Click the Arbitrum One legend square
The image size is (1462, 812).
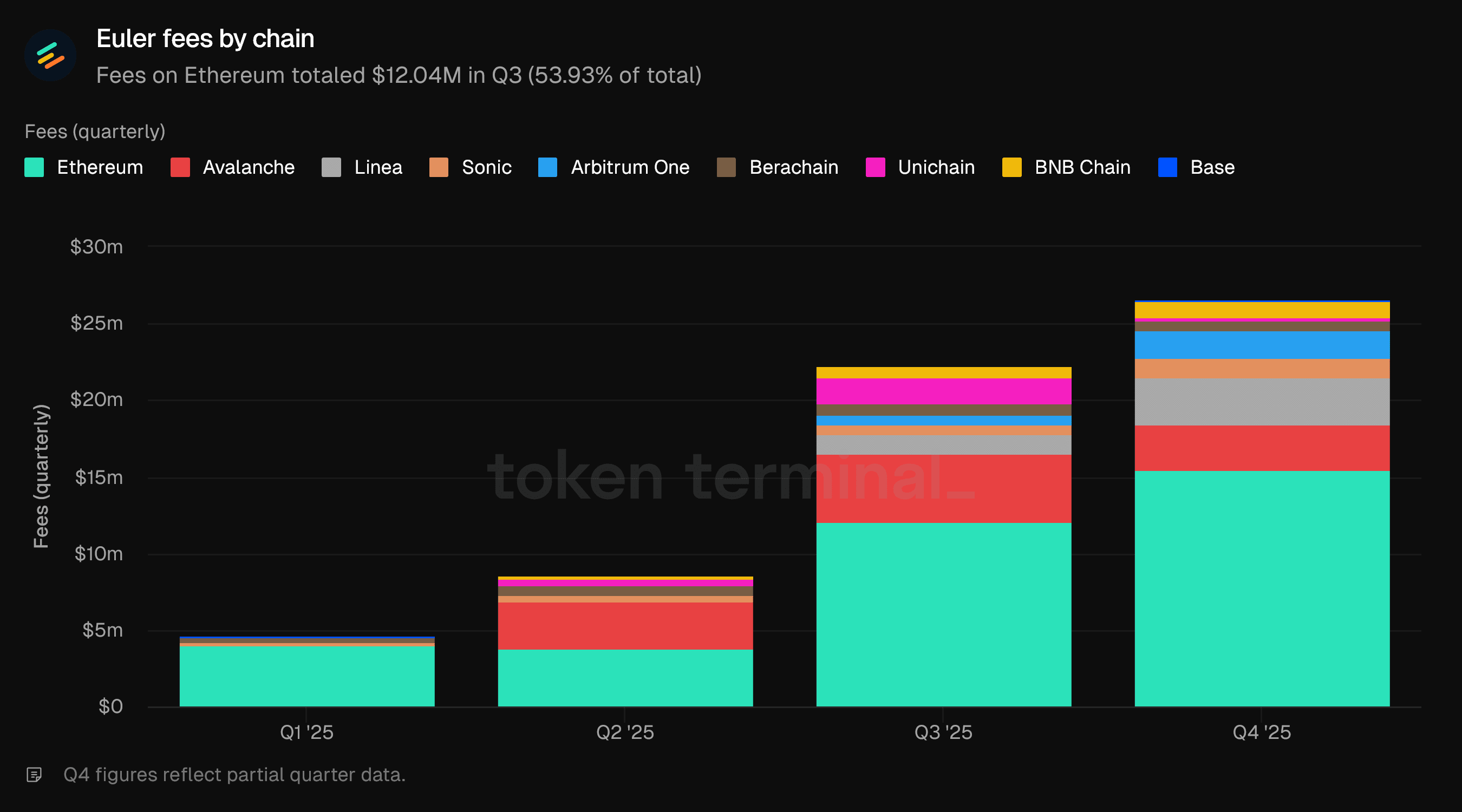point(547,167)
